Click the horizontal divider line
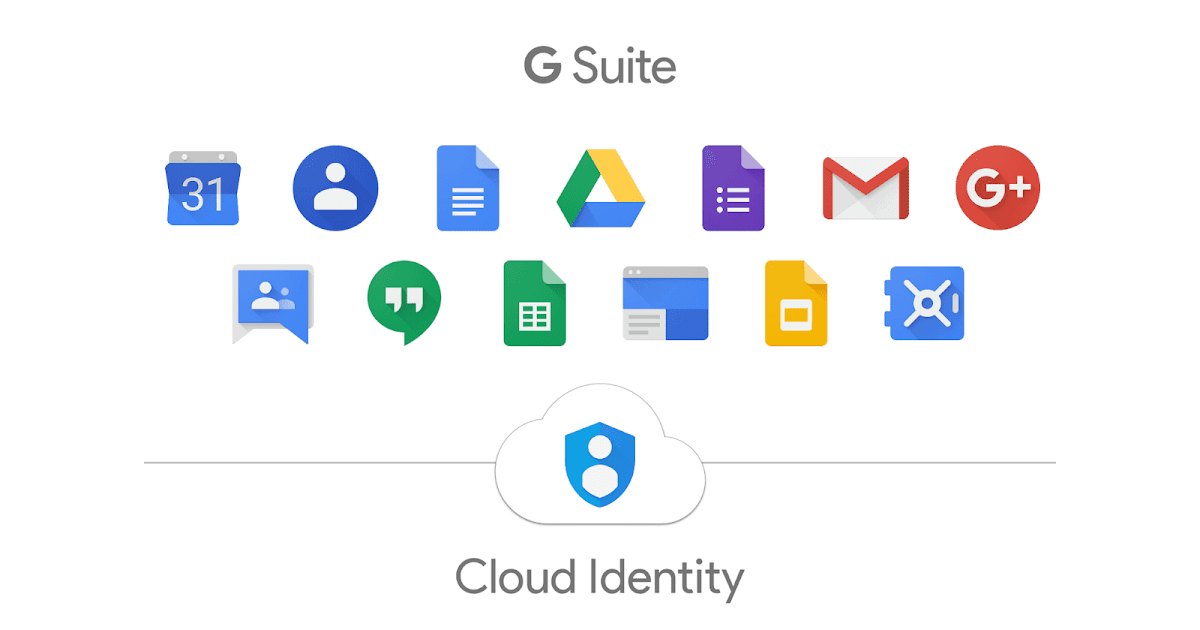The width and height of the screenshot is (1200, 630). click(x=300, y=462)
